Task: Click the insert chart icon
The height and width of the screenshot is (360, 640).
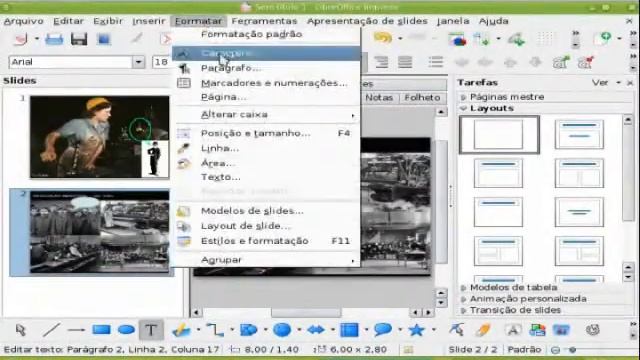Action: (x=457, y=39)
